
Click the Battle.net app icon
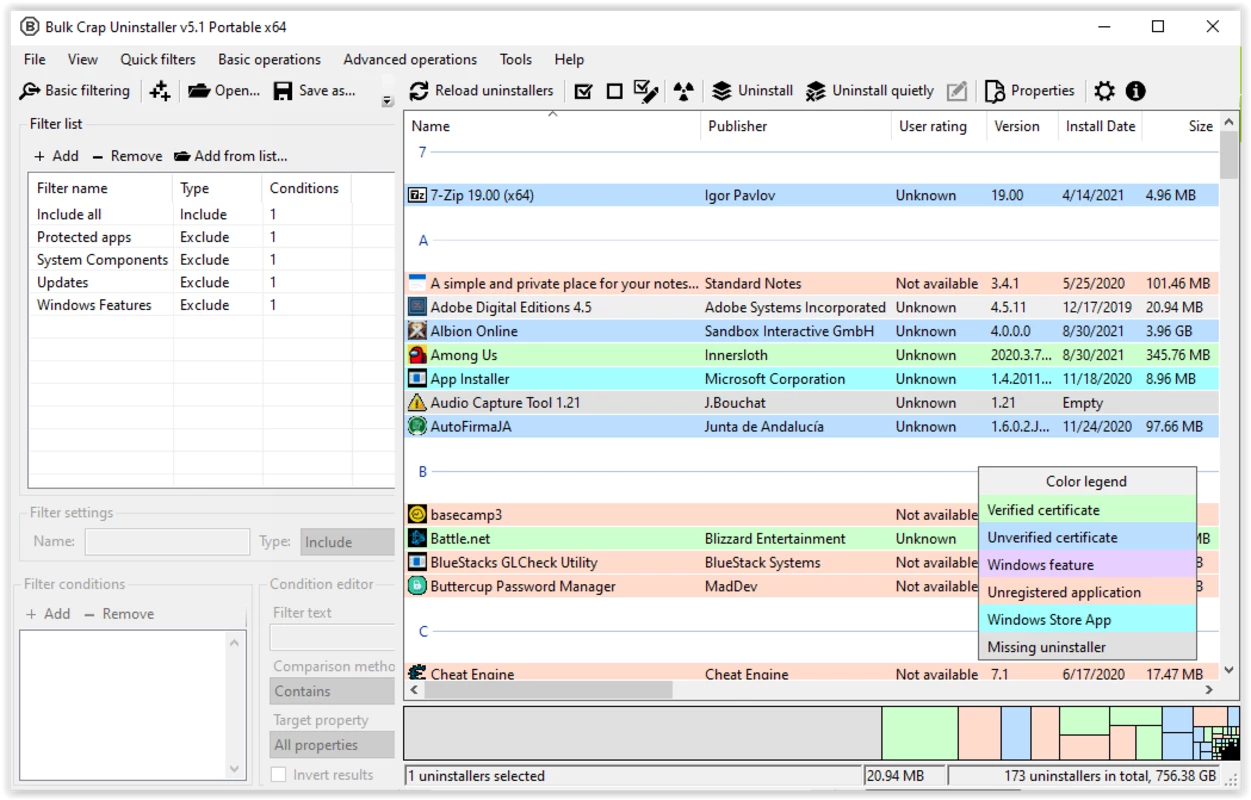[417, 538]
